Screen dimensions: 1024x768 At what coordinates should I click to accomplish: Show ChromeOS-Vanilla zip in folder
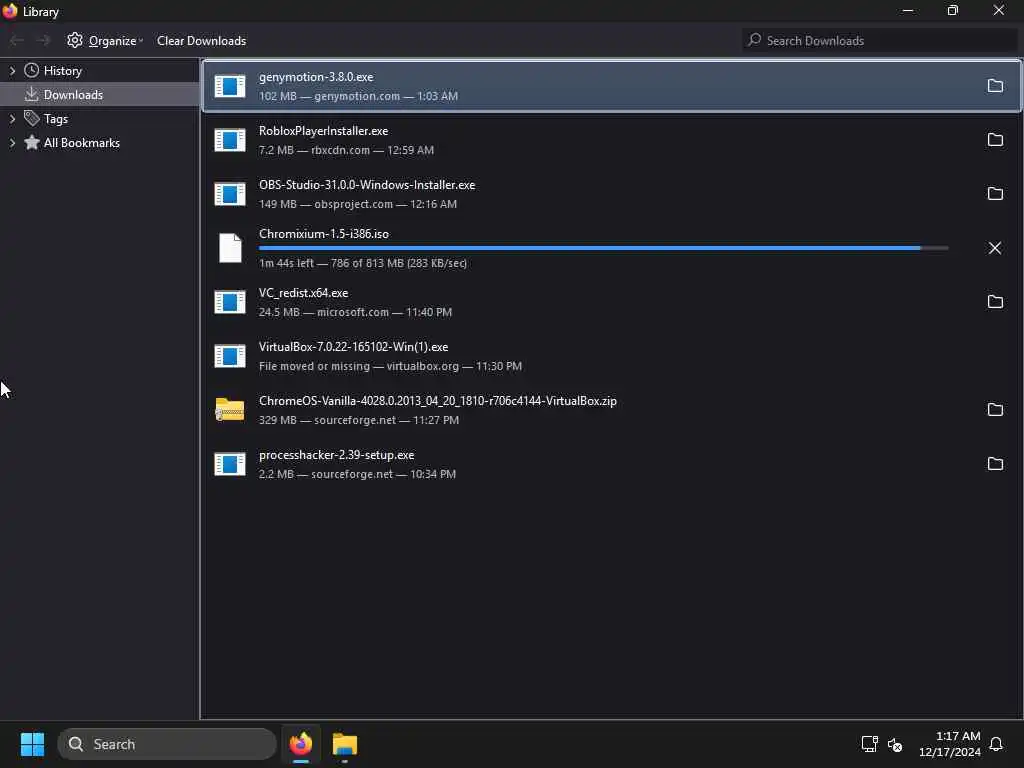click(x=995, y=409)
